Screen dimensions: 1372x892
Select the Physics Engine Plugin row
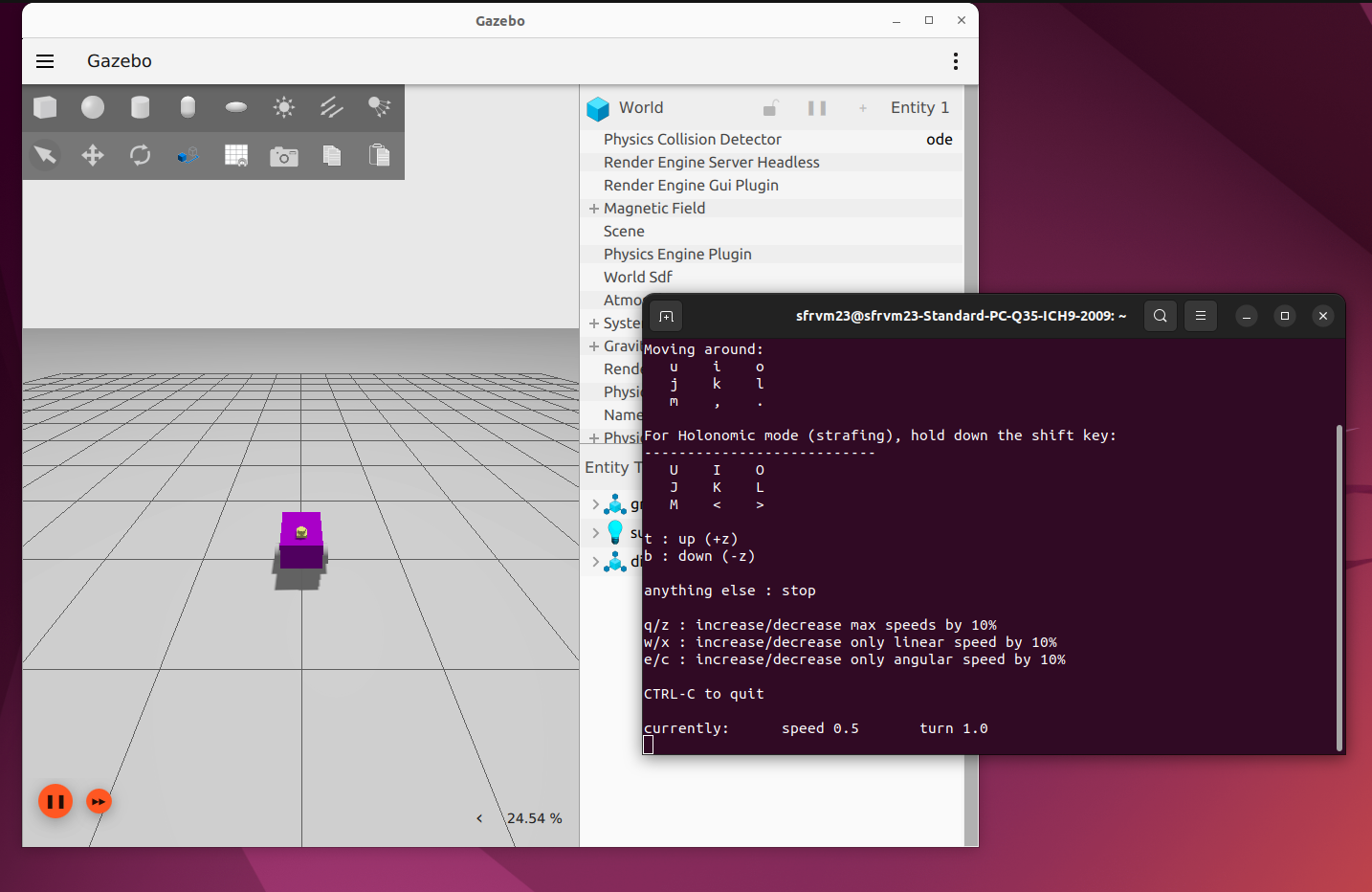pos(771,255)
